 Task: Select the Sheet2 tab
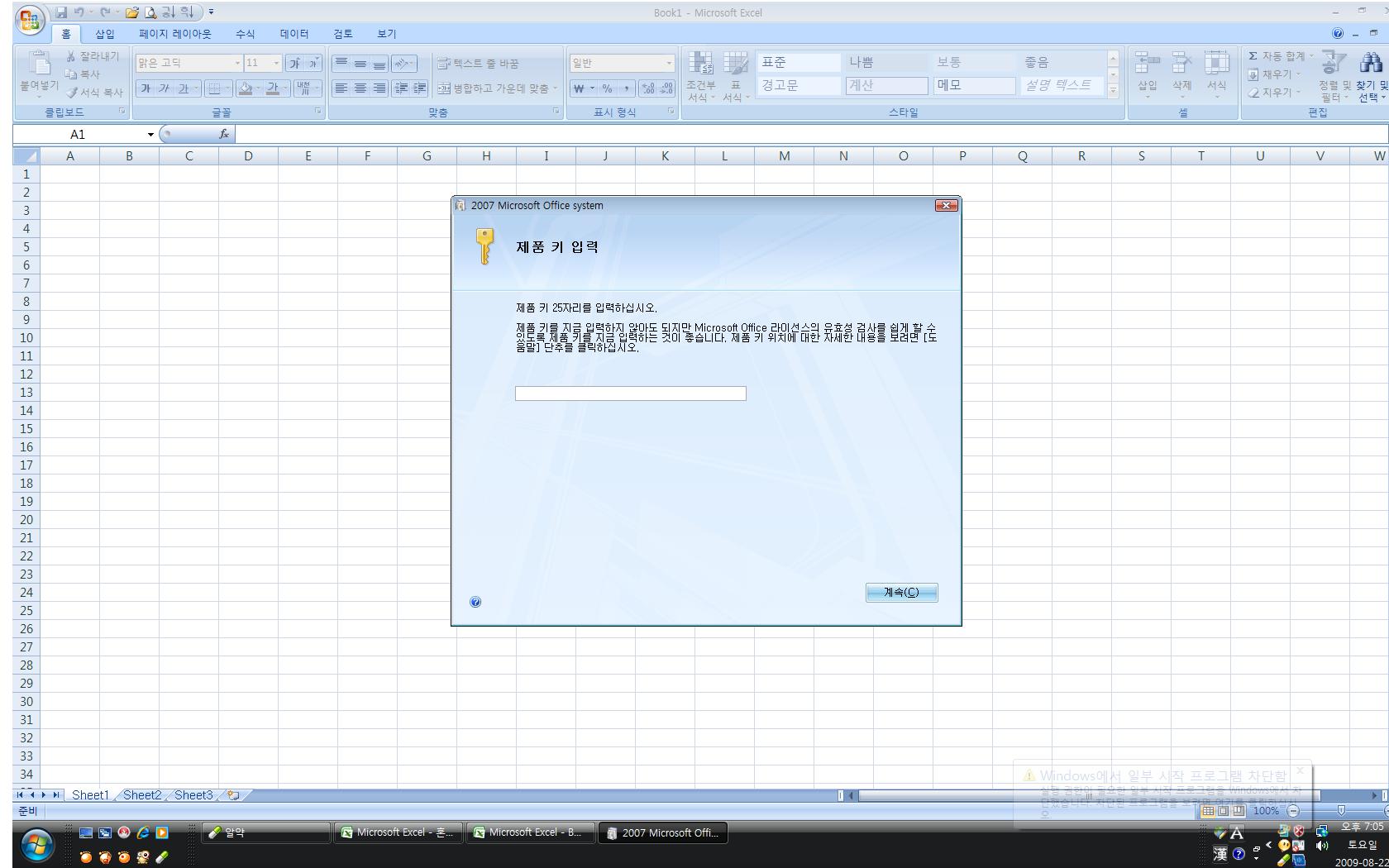(x=142, y=795)
